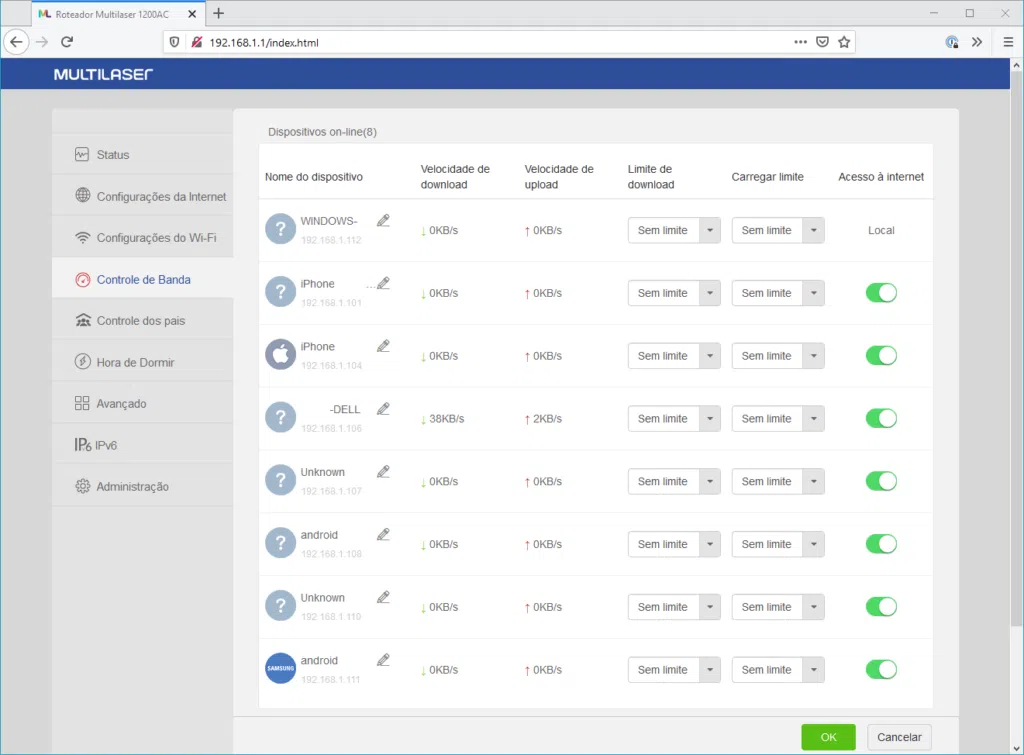Bookmark this page with the star icon

pos(844,42)
